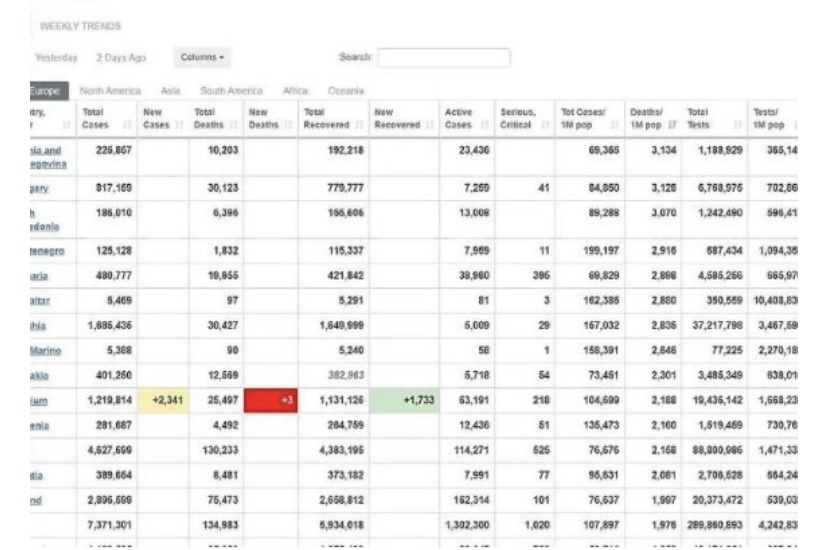Select the Asia continent tab

tap(170, 91)
